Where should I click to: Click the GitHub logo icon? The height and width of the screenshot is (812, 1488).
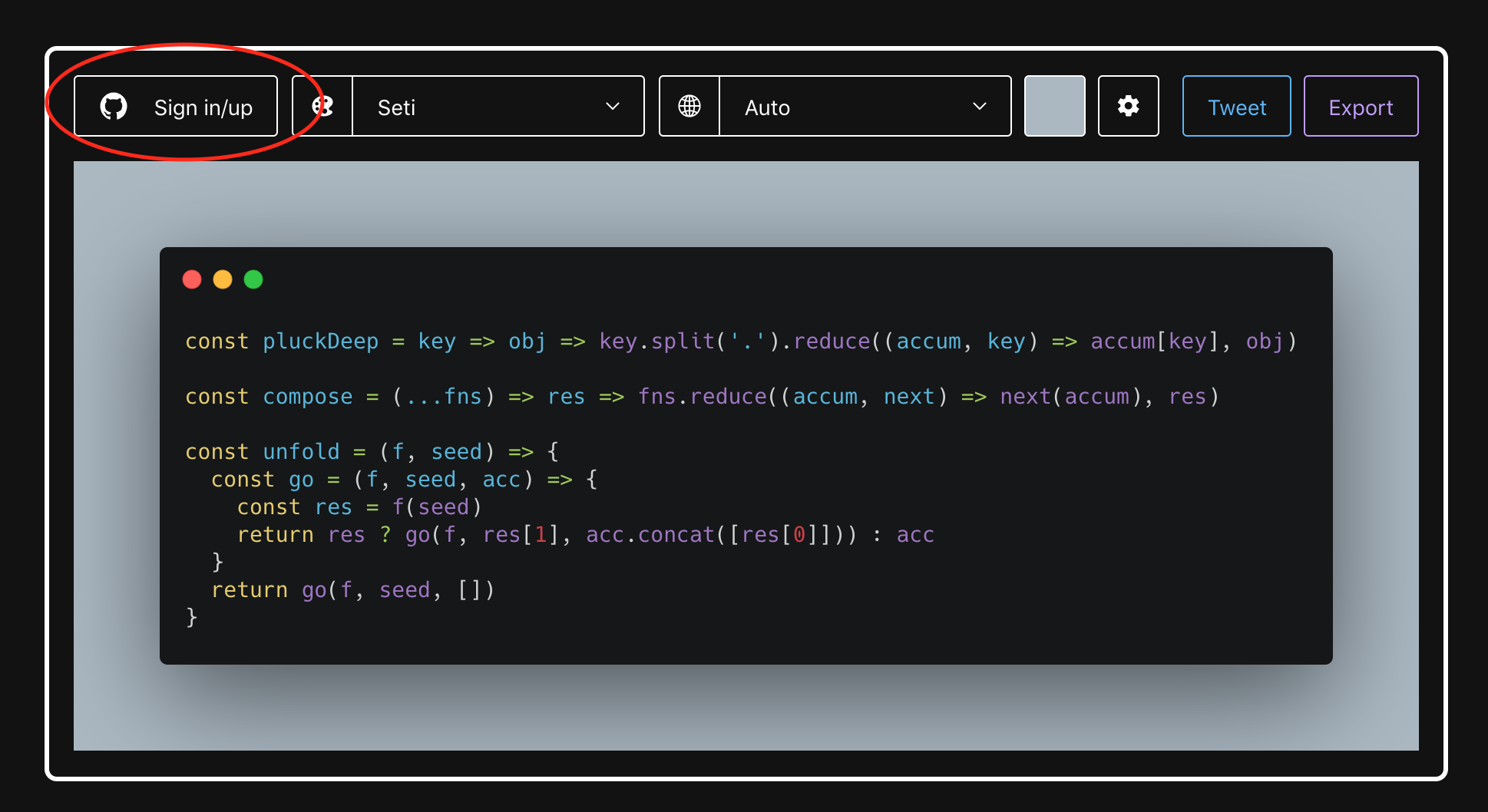114,107
